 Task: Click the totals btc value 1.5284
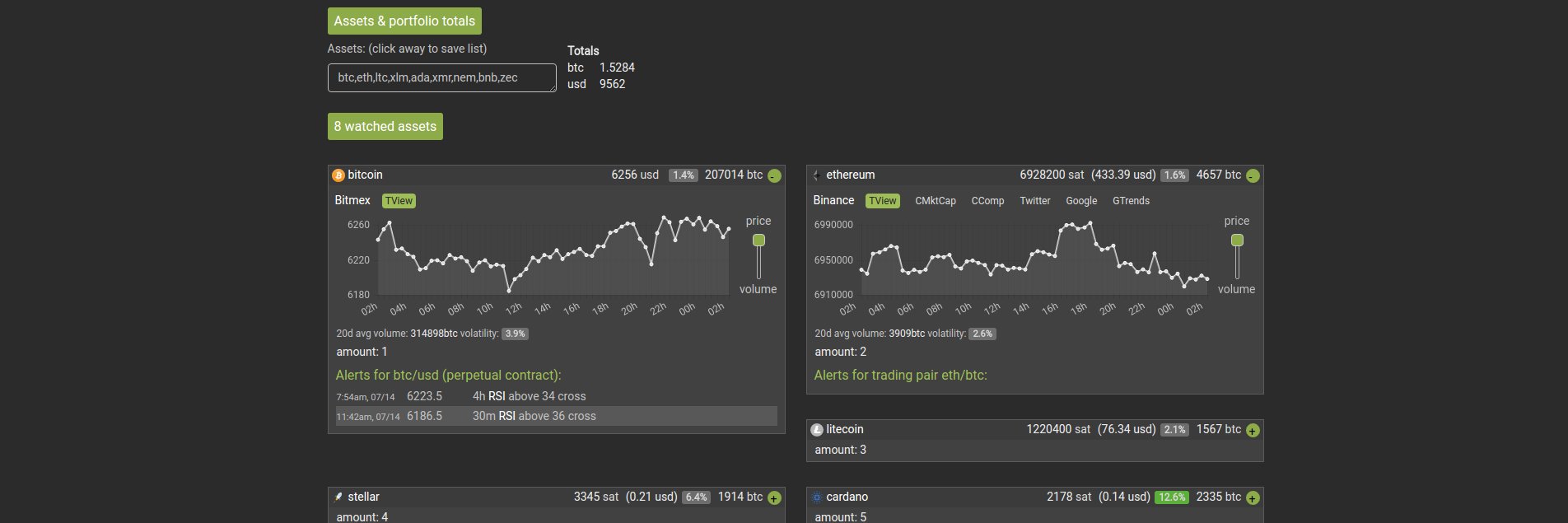coord(617,68)
